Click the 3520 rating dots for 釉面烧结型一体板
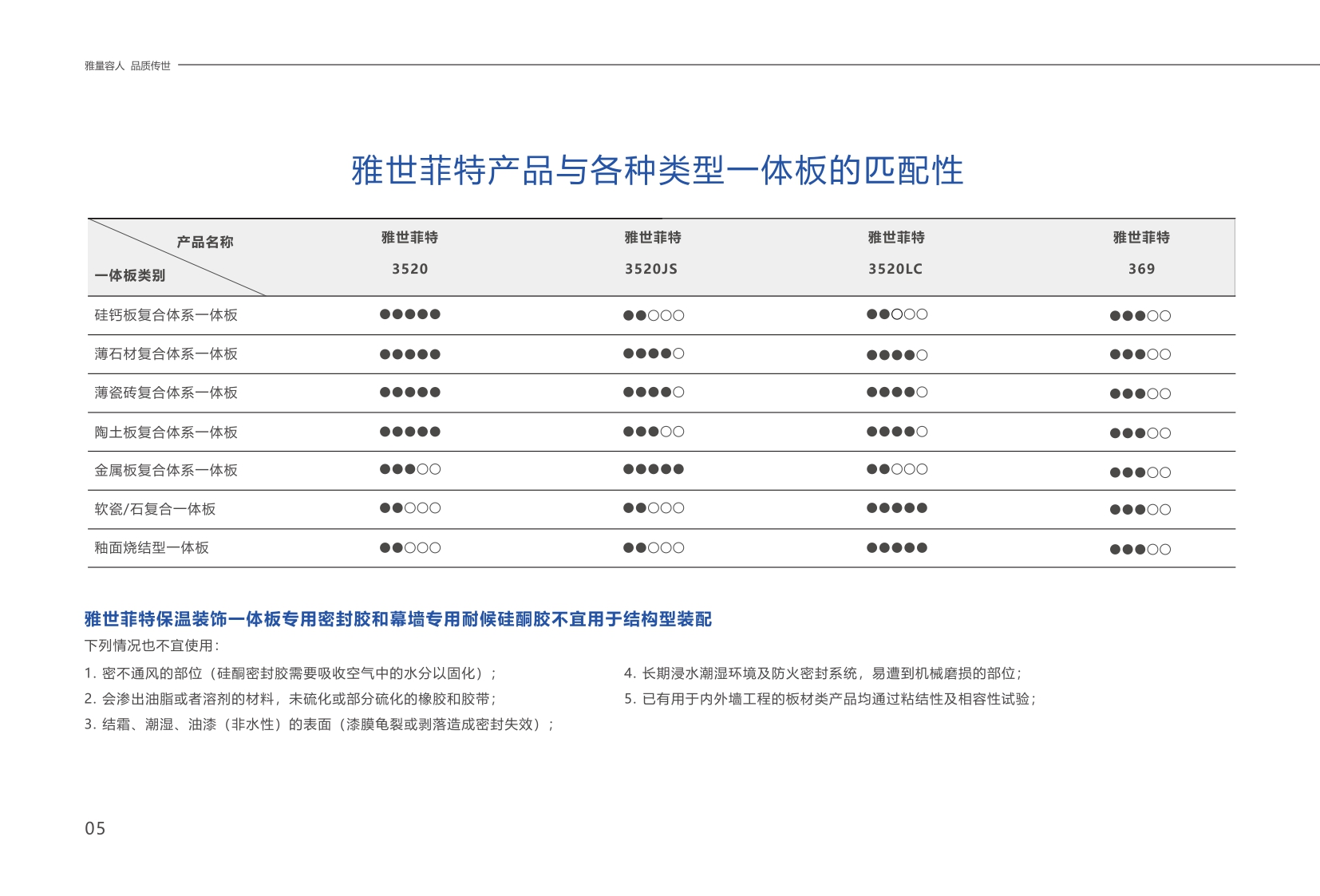The width and height of the screenshot is (1320, 896). (x=410, y=548)
